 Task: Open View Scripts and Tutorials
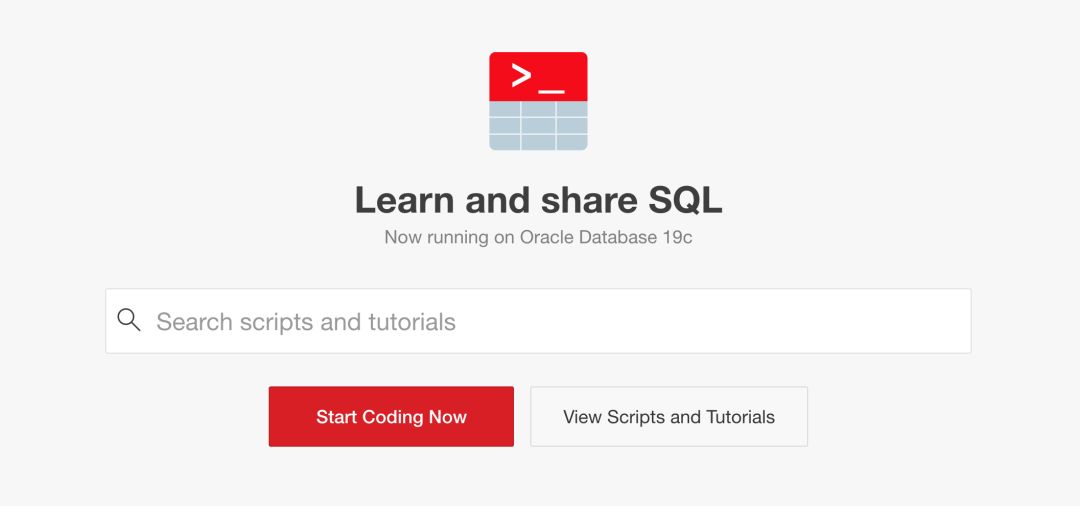coord(668,417)
